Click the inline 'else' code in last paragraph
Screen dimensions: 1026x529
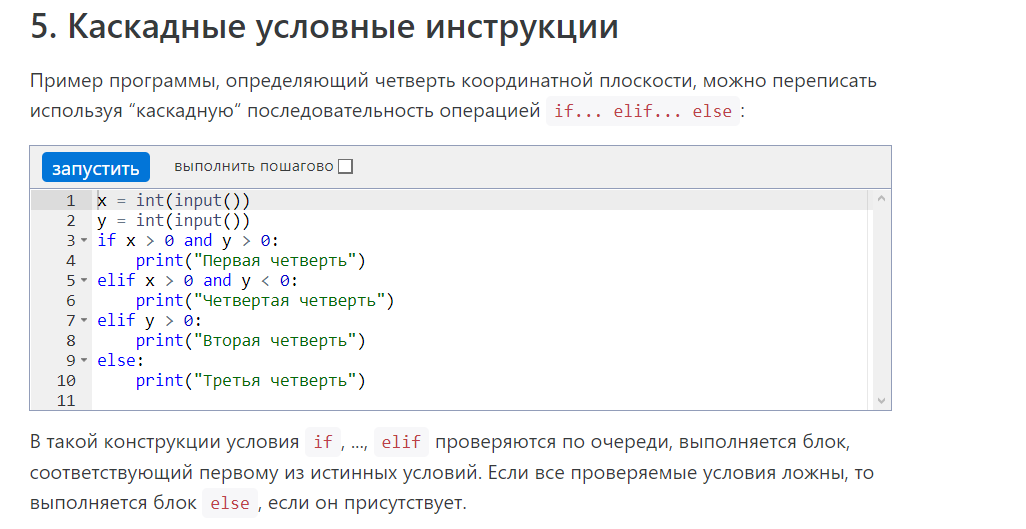pos(230,503)
